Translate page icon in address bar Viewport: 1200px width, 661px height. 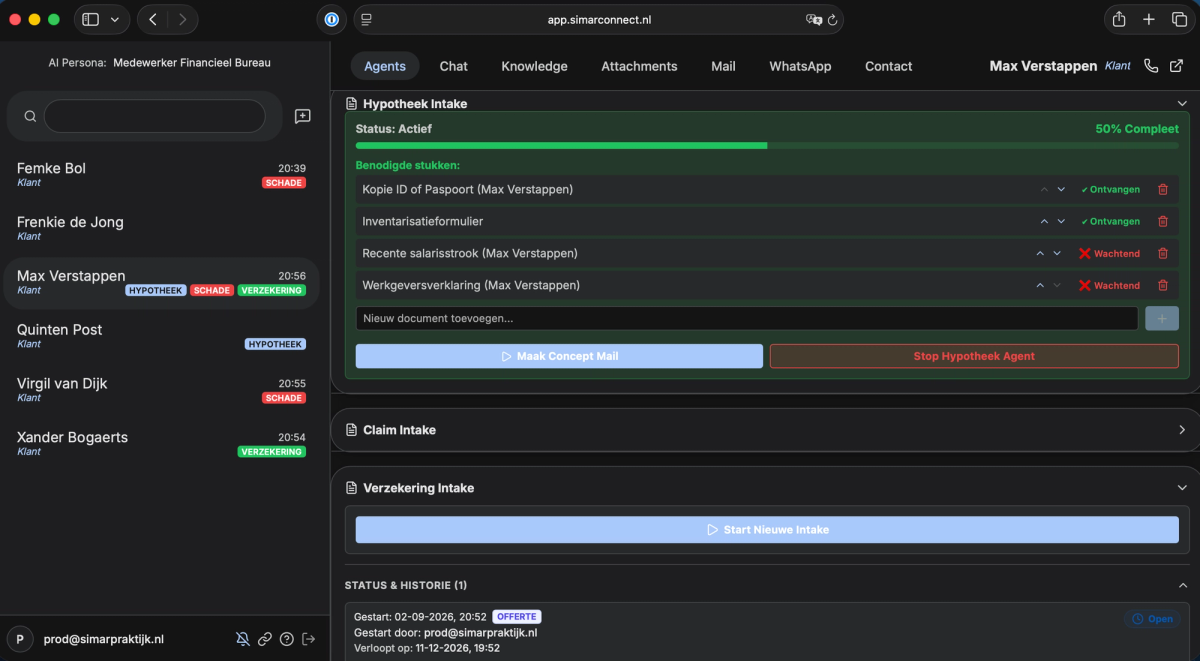(814, 19)
